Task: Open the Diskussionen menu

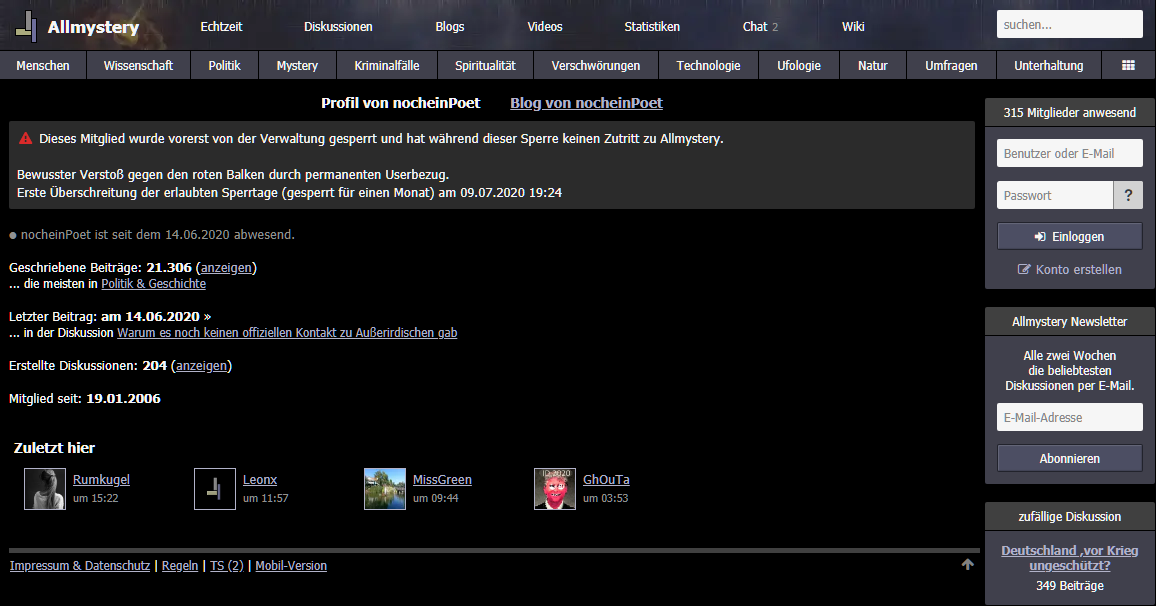Action: 338,27
